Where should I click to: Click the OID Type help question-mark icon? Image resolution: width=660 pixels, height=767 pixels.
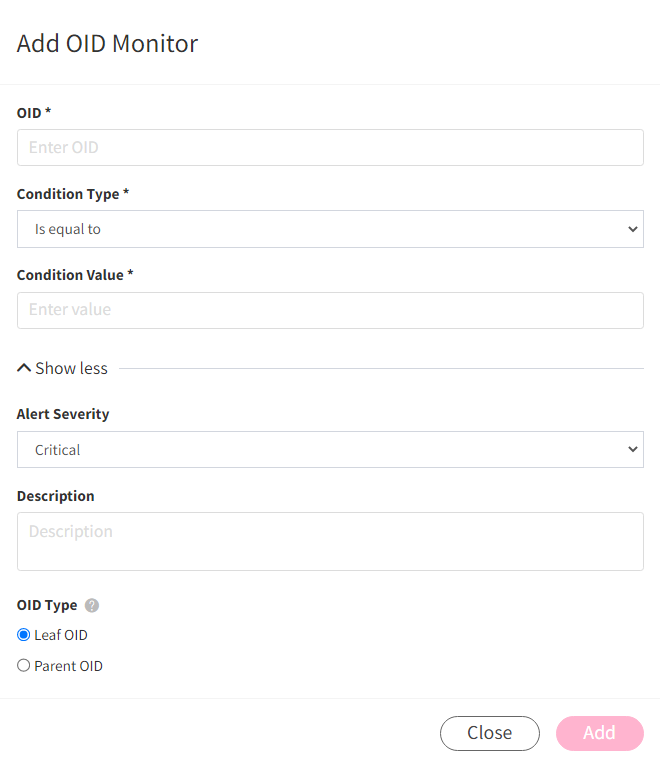point(91,605)
